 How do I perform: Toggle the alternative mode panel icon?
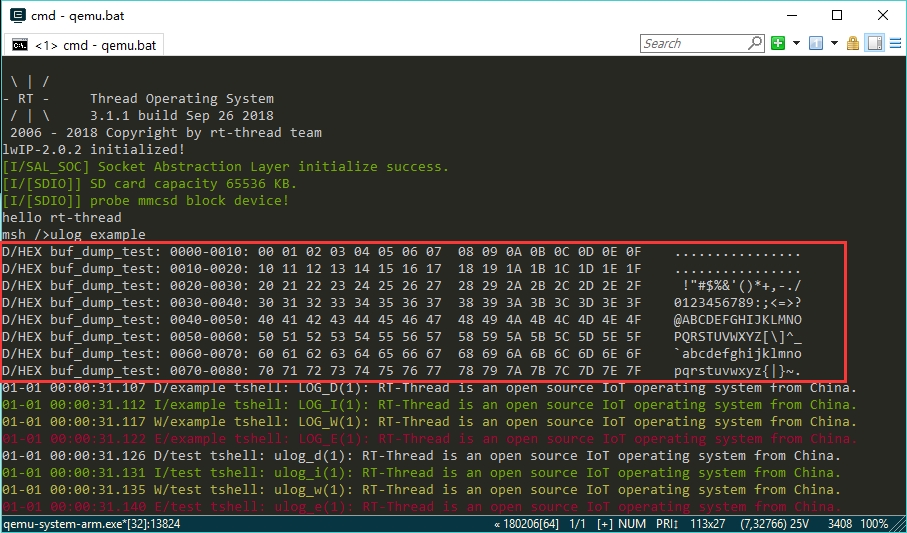[x=875, y=43]
